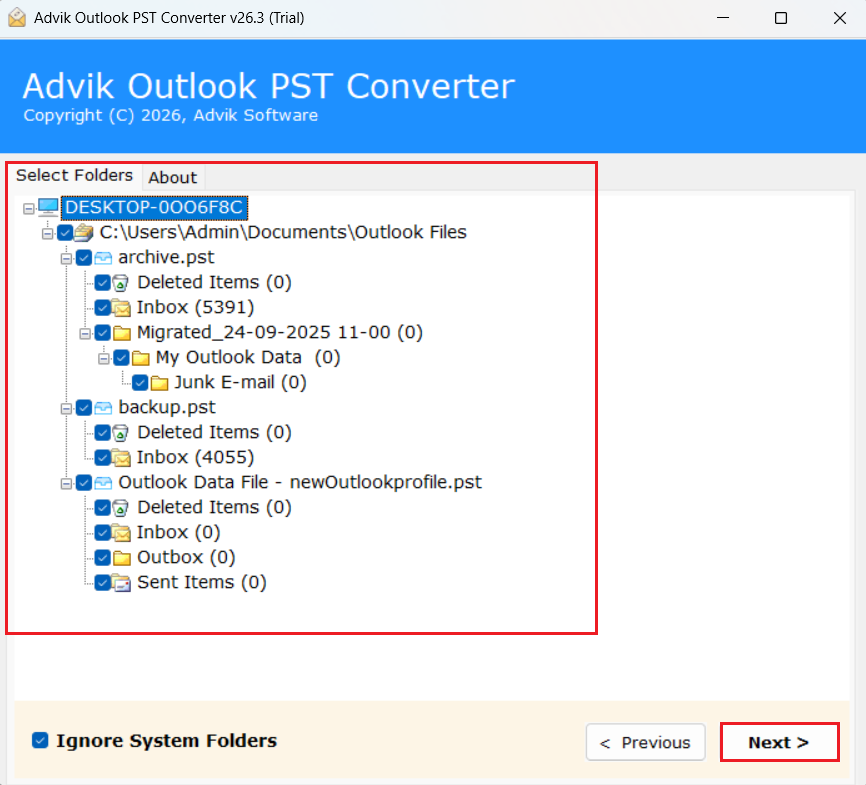Uncheck the Inbox (4055) checkbox
The width and height of the screenshot is (866, 785).
click(103, 457)
